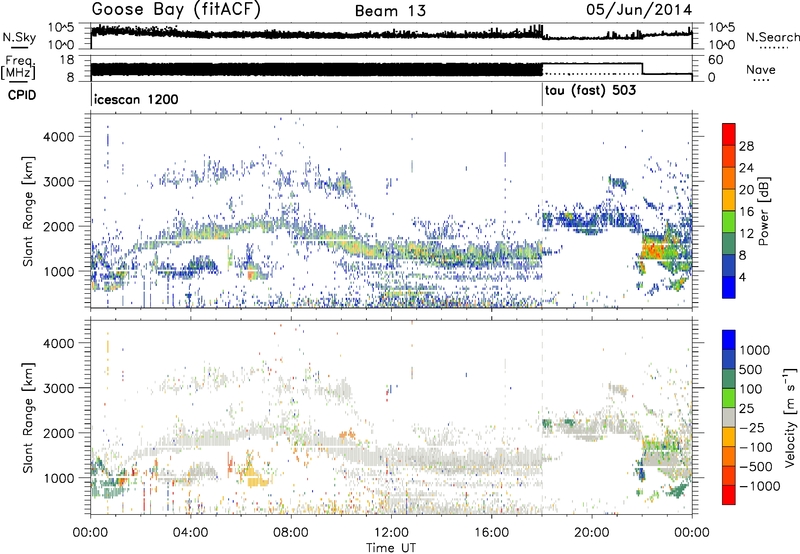
Task: Click the 'N.Search' legend label
Action: (772, 37)
